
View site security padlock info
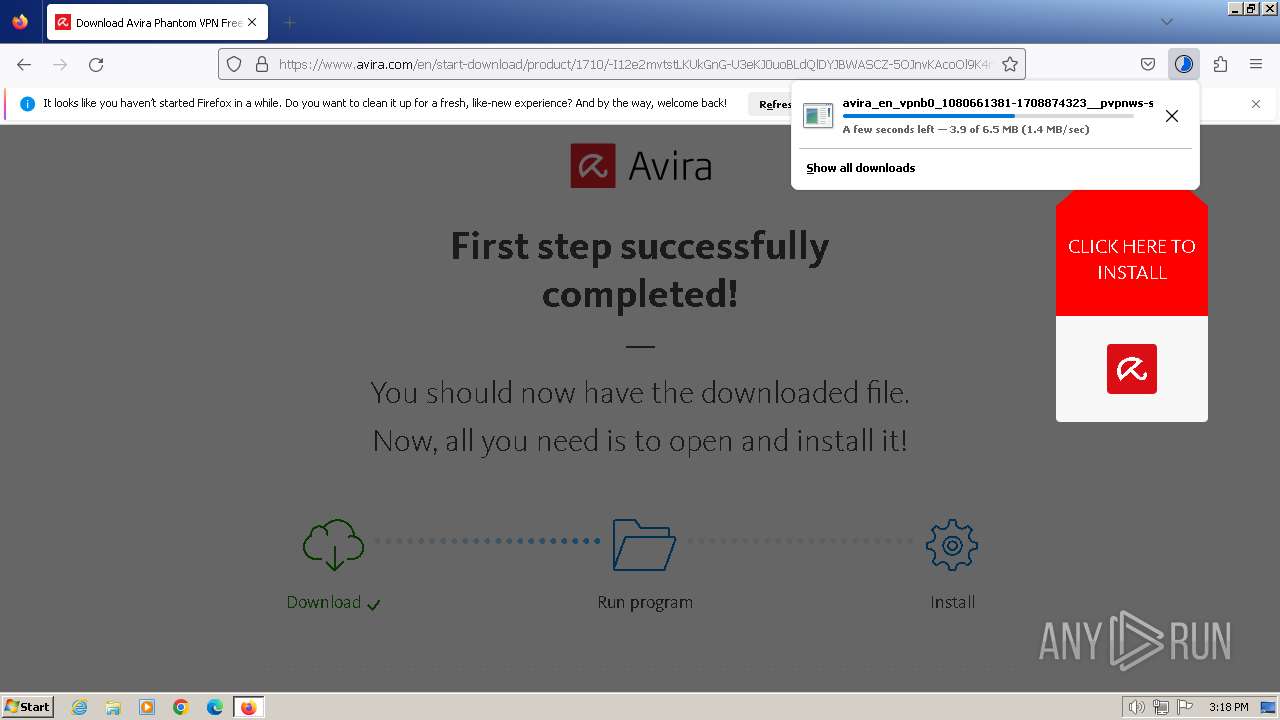tap(262, 64)
